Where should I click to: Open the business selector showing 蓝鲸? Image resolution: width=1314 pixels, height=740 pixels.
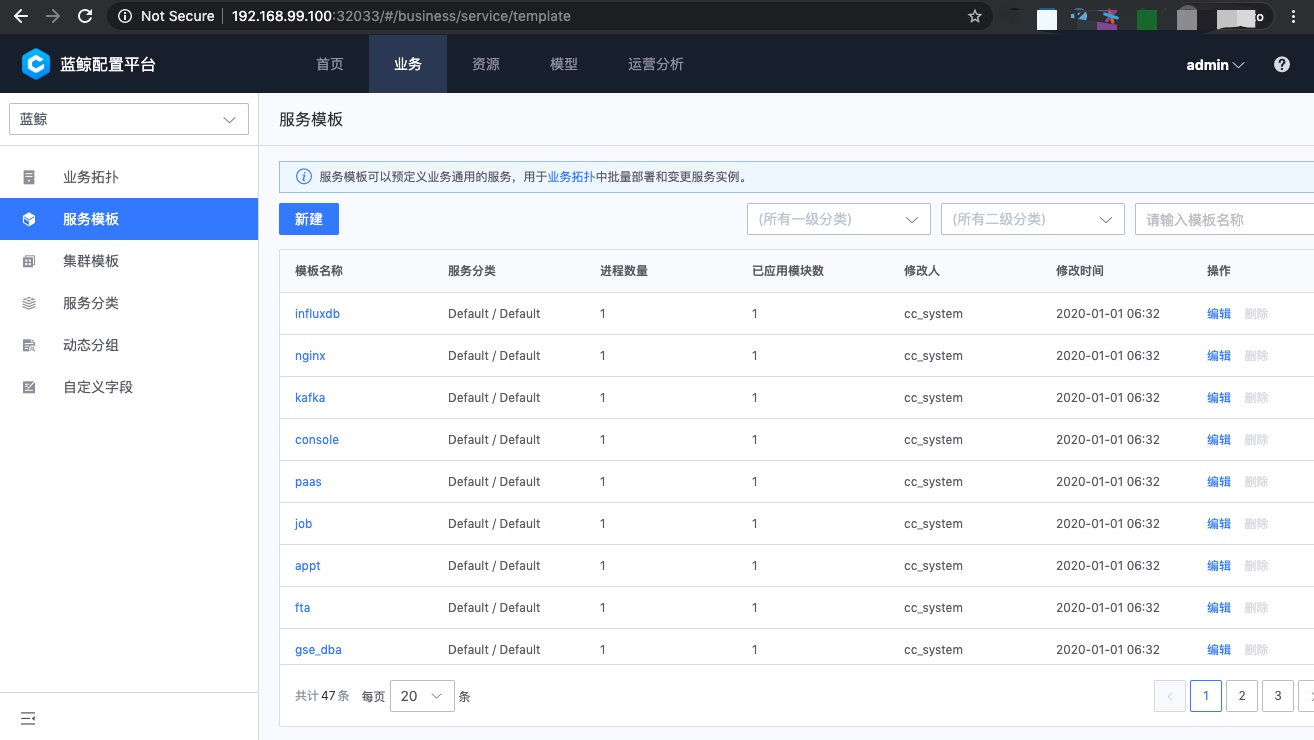tap(129, 119)
